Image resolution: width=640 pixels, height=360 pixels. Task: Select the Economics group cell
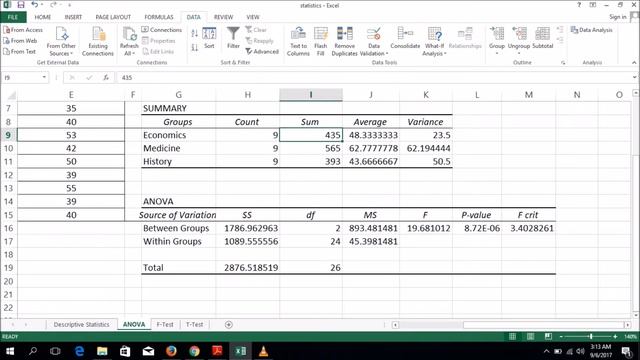point(178,135)
